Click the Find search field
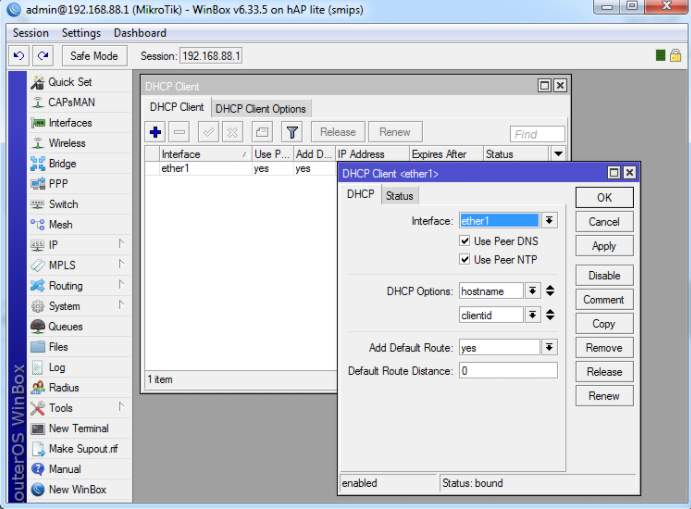This screenshot has width=691, height=509. click(x=537, y=134)
